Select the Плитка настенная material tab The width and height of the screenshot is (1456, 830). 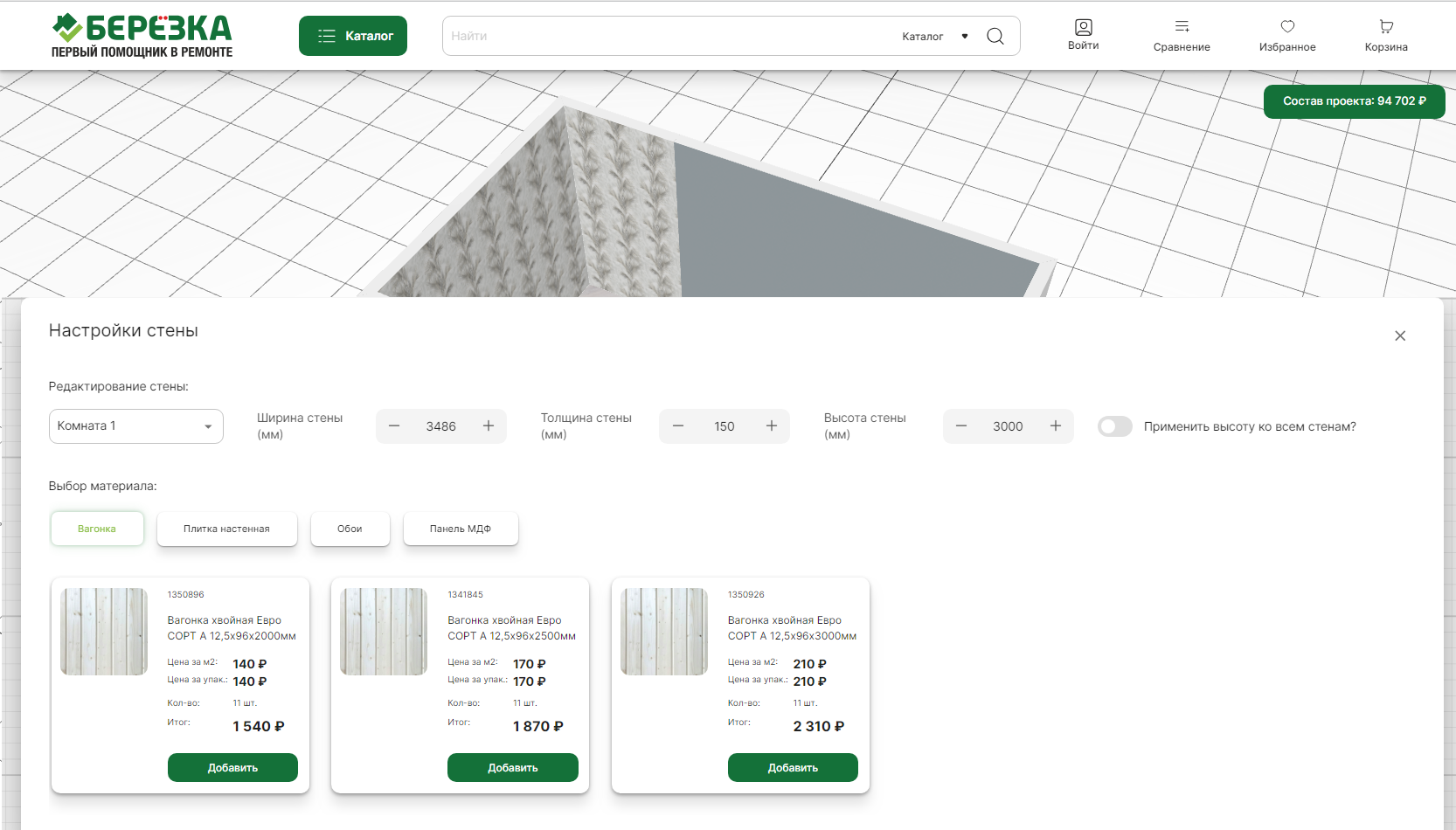(x=227, y=529)
